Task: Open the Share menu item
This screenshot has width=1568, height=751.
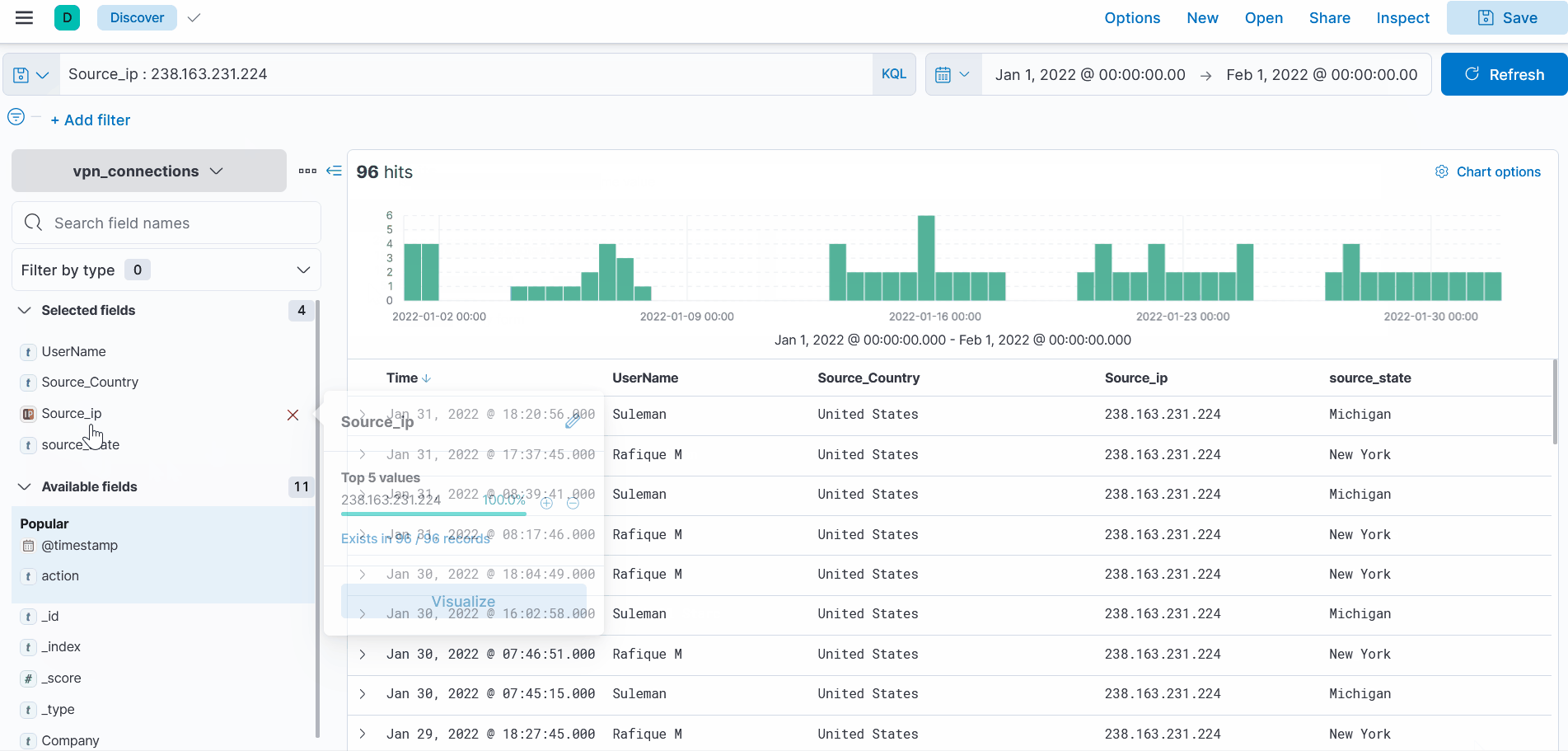Action: tap(1329, 18)
